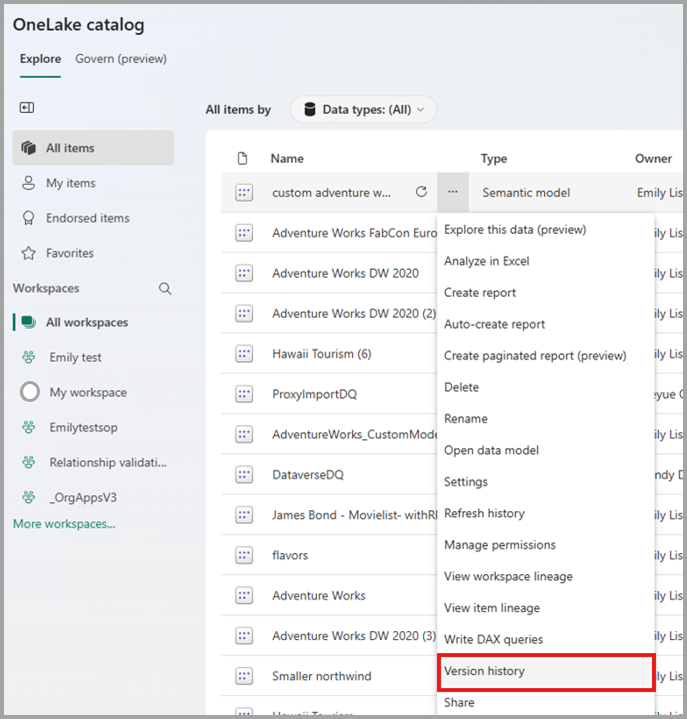687x719 pixels.
Task: Choose Analyze in Excel from menu
Action: [x=546, y=261]
